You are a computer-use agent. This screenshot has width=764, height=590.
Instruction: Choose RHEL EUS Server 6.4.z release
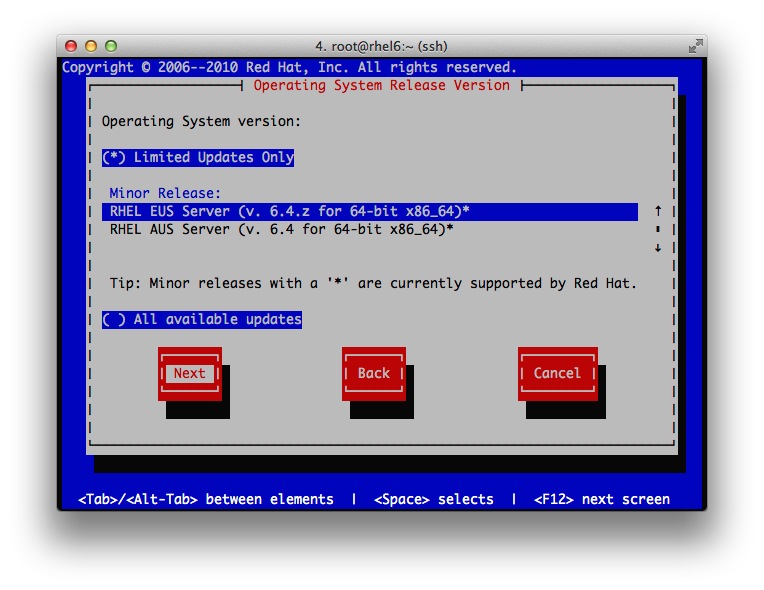[370, 211]
